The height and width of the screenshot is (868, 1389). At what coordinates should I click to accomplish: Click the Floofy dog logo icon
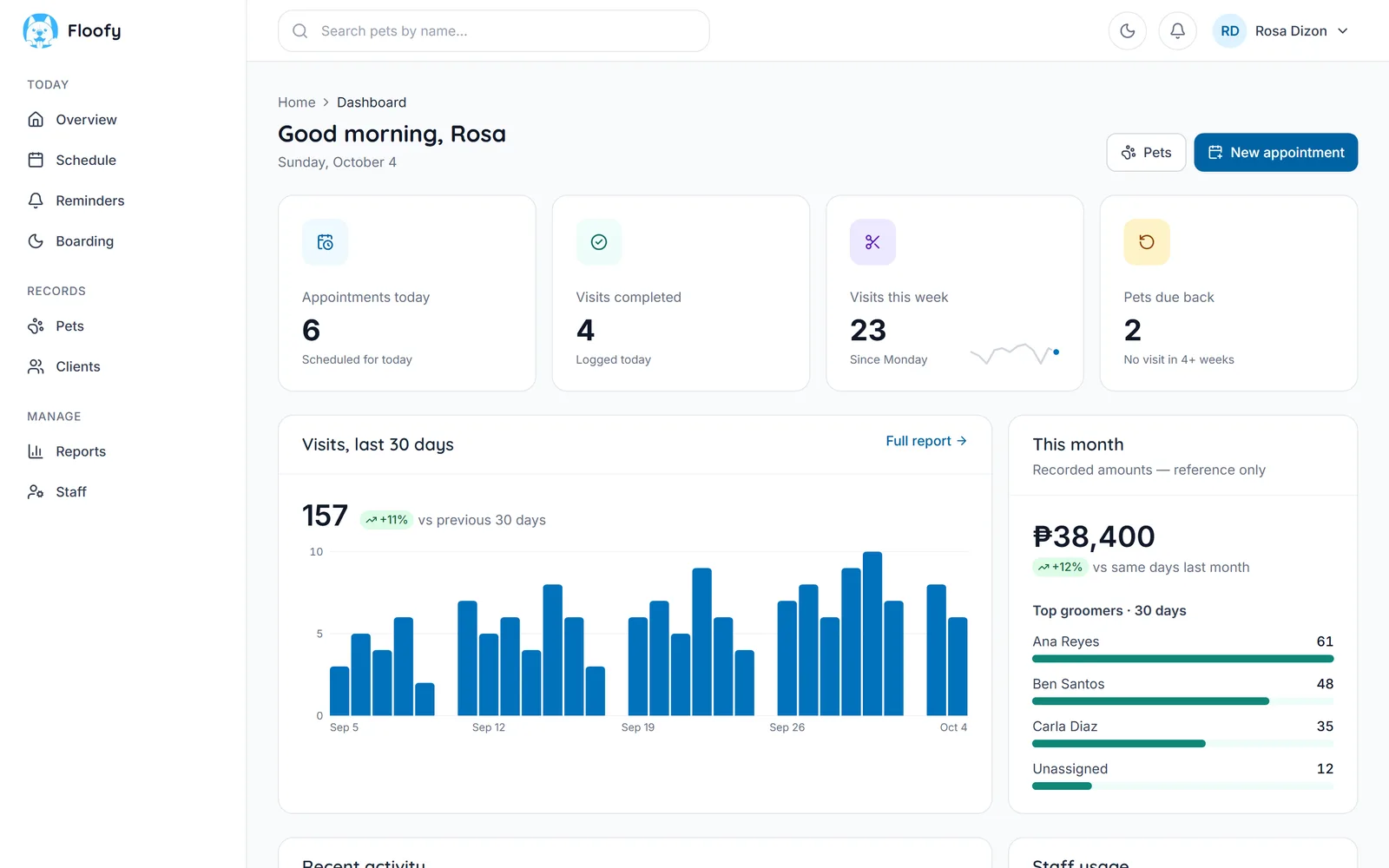click(40, 30)
